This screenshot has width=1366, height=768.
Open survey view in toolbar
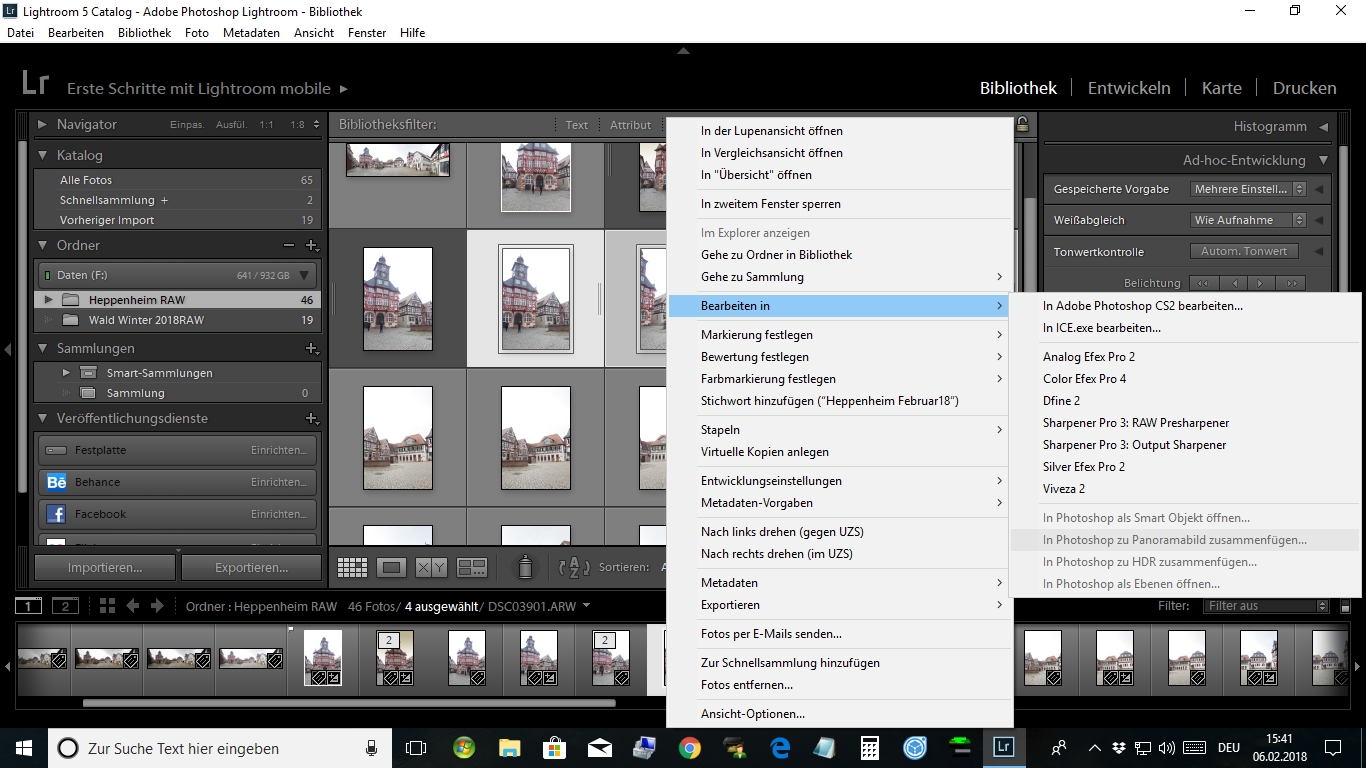tap(471, 567)
